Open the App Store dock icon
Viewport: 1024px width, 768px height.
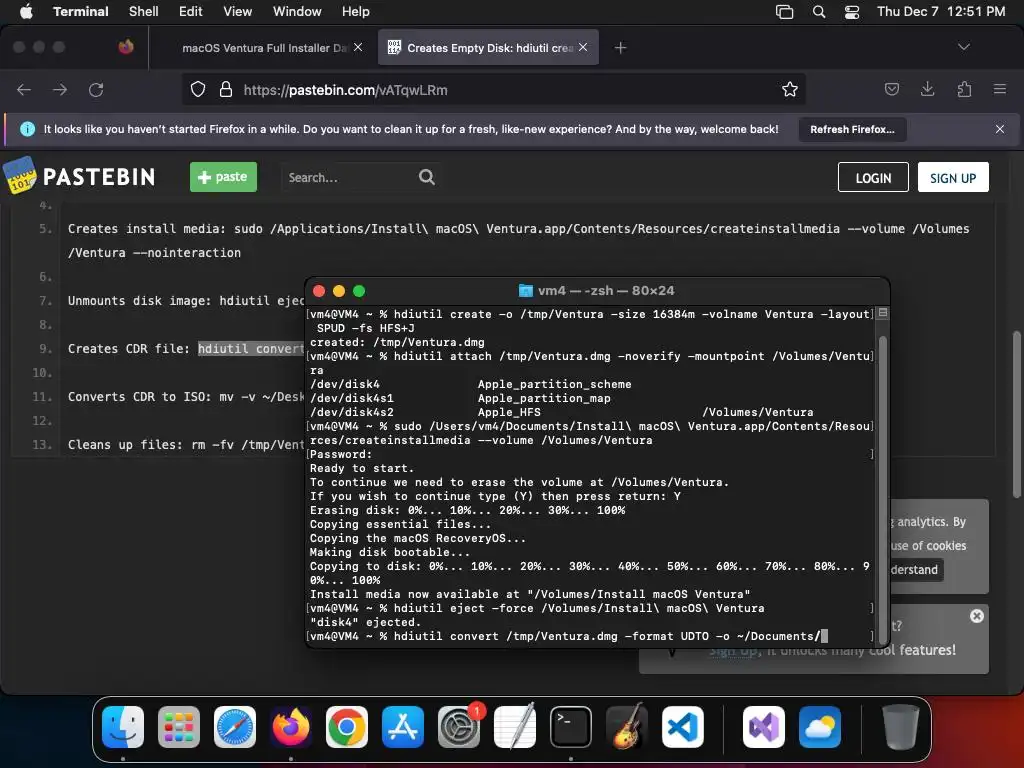(403, 727)
